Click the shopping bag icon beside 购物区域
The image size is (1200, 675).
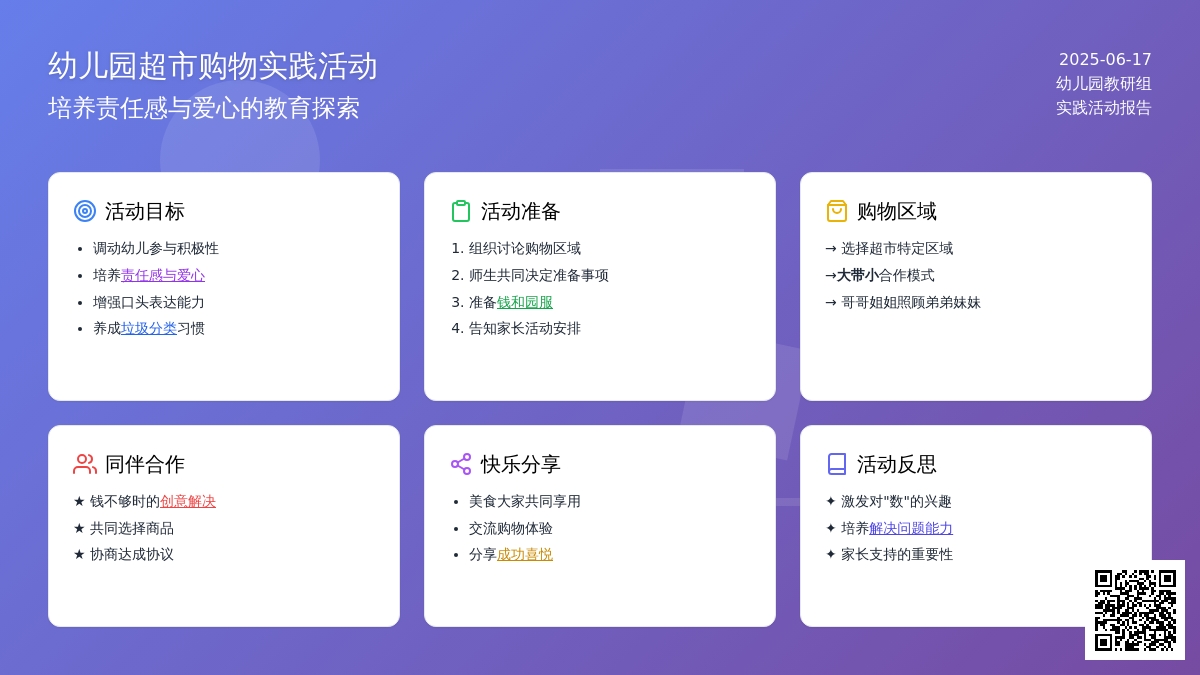(837, 211)
